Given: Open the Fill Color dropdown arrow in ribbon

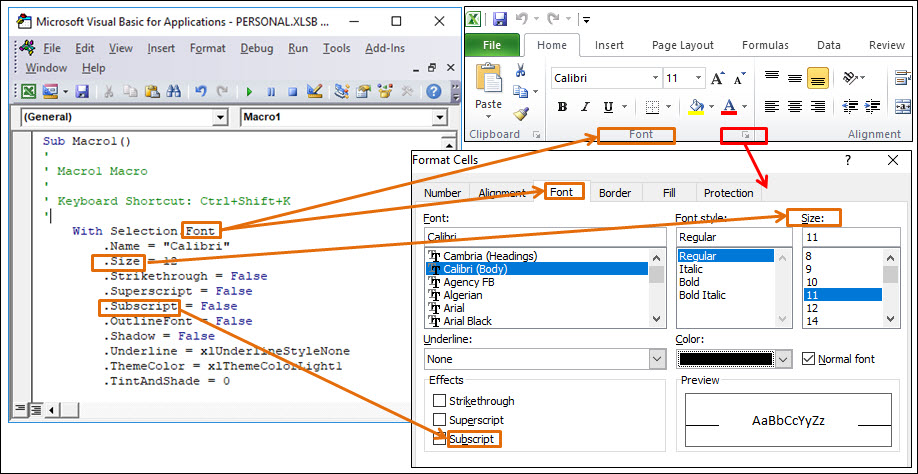Looking at the screenshot, I should click(711, 107).
